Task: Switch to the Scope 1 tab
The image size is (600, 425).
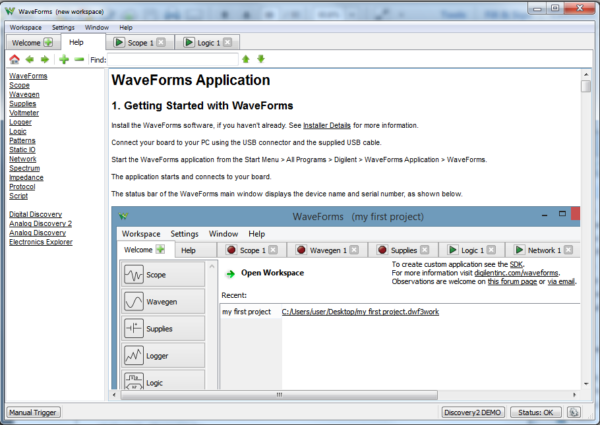Action: (x=140, y=43)
